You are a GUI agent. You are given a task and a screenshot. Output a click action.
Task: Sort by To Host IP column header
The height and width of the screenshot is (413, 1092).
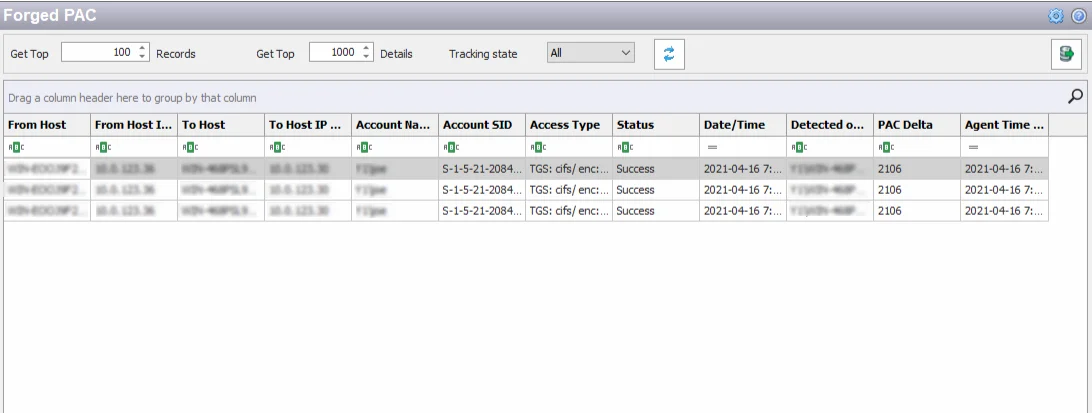tap(308, 125)
